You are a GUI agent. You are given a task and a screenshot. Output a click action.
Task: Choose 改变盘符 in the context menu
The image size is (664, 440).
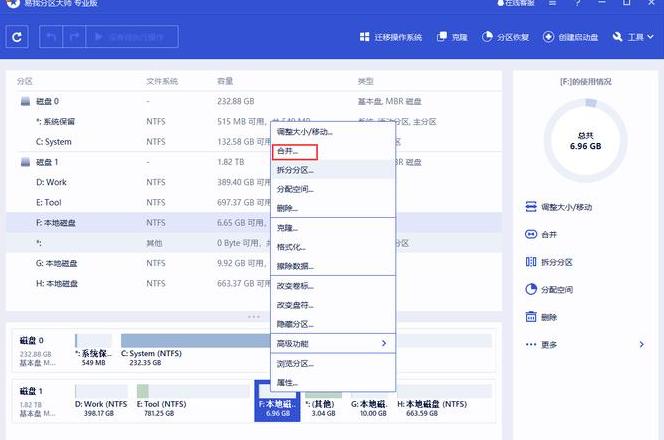pyautogui.click(x=333, y=305)
